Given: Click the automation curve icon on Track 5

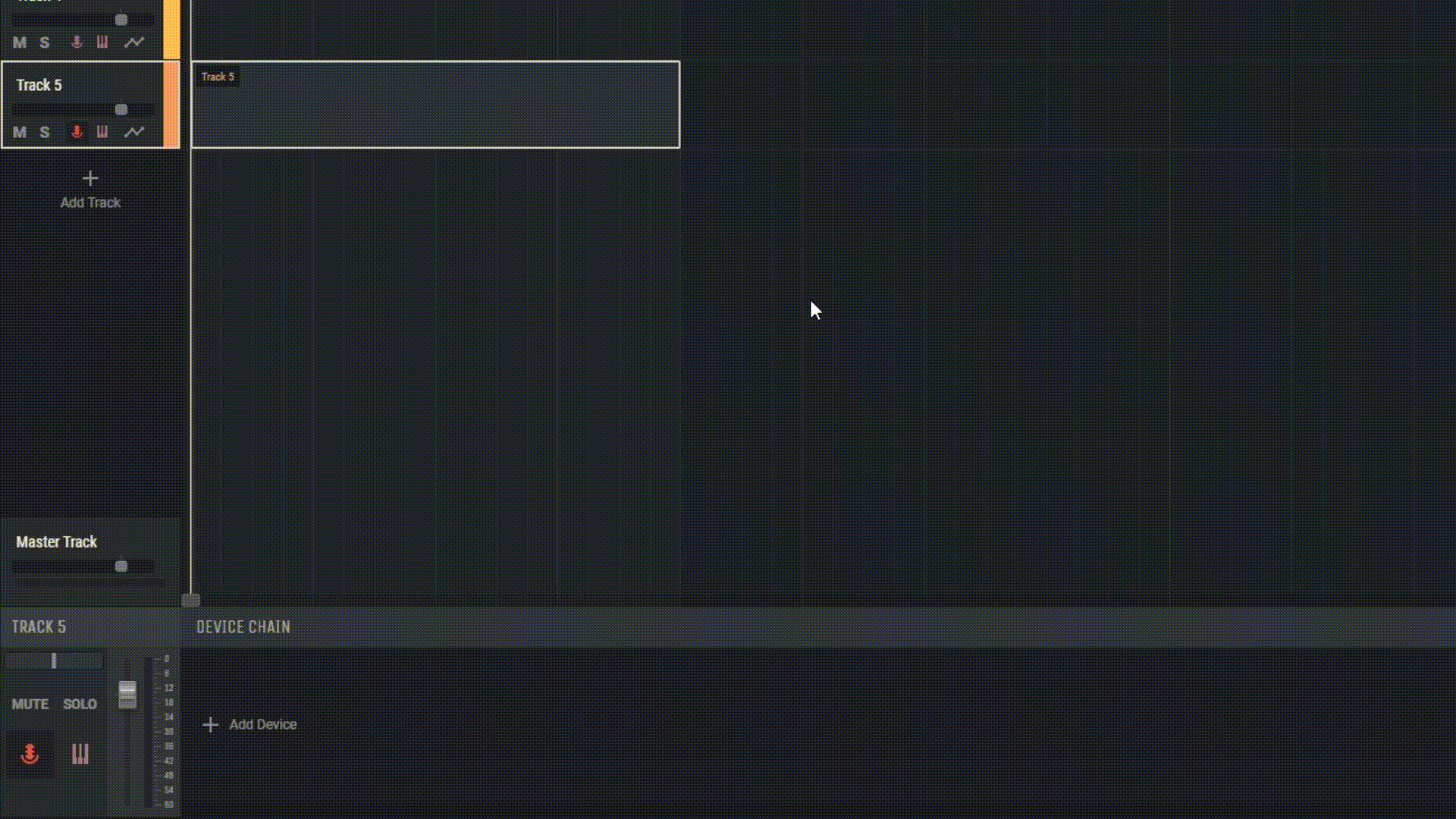Looking at the screenshot, I should [134, 131].
